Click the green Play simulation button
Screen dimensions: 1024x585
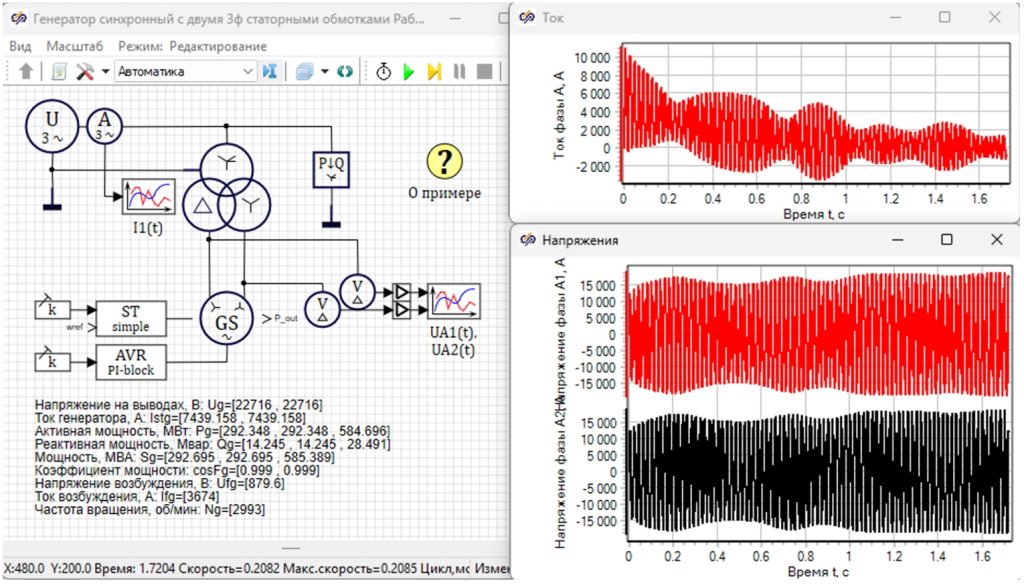tap(409, 71)
